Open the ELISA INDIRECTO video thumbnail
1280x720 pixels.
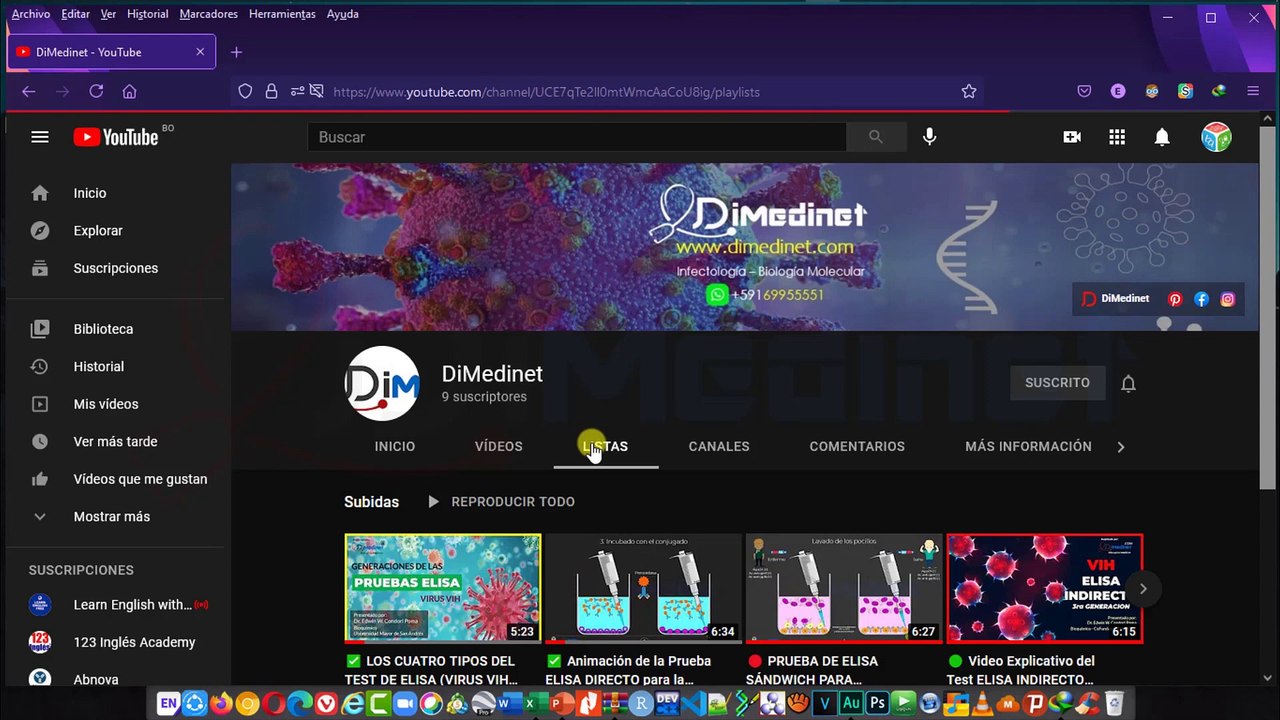coord(1045,588)
